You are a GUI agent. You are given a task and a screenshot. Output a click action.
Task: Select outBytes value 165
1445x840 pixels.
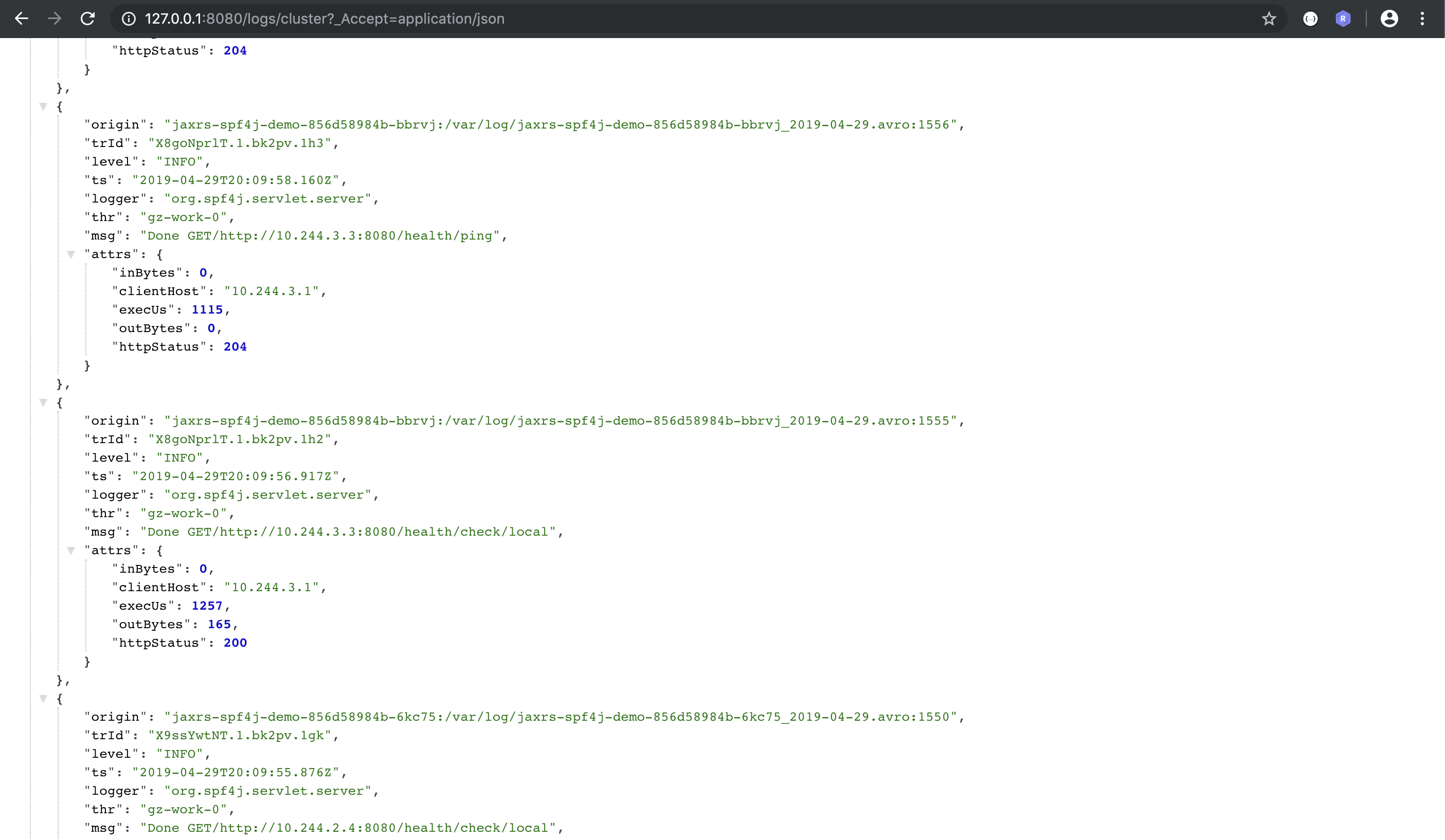tap(219, 625)
